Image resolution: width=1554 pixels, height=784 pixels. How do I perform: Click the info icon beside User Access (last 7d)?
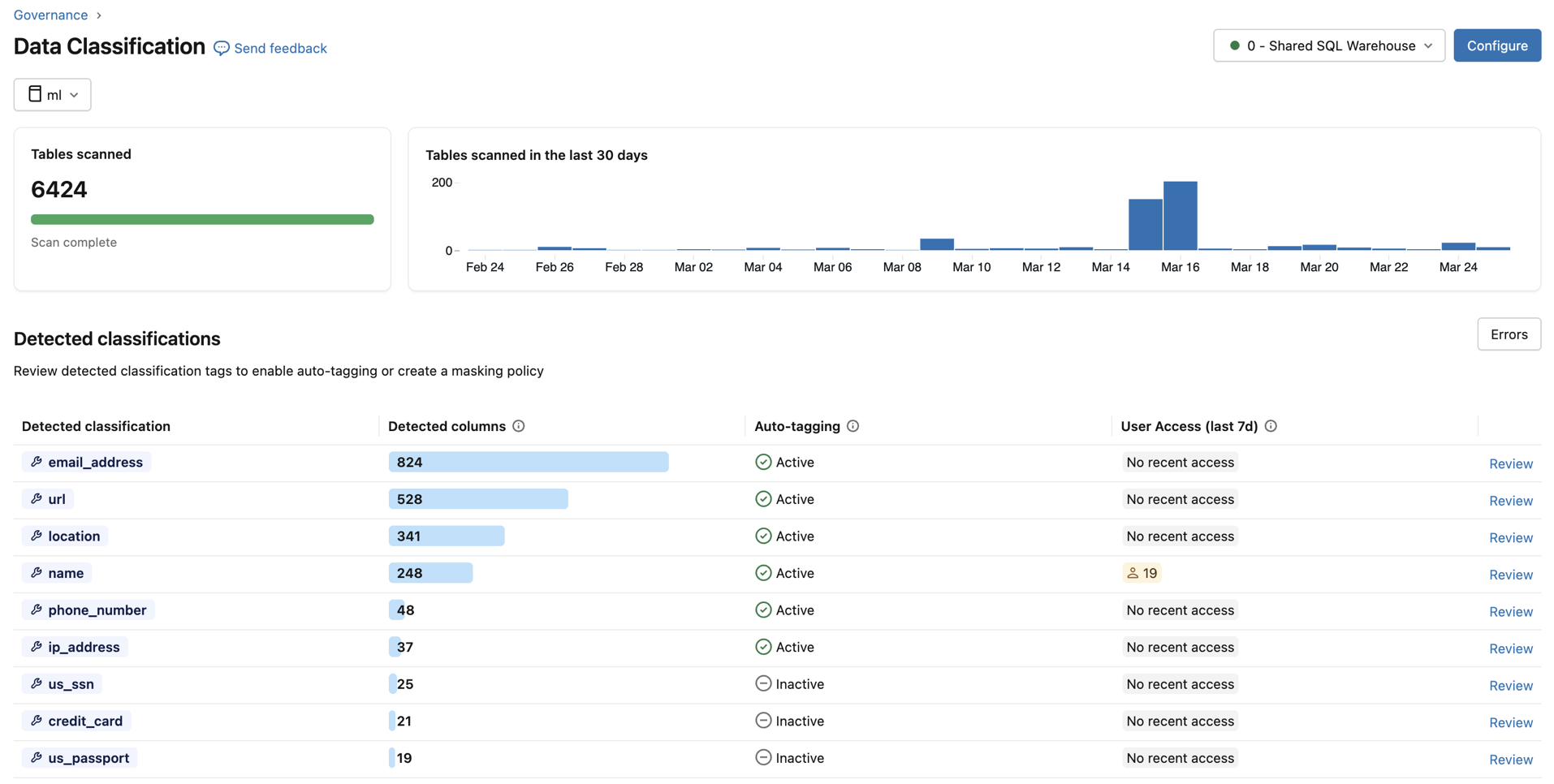pos(1271,425)
